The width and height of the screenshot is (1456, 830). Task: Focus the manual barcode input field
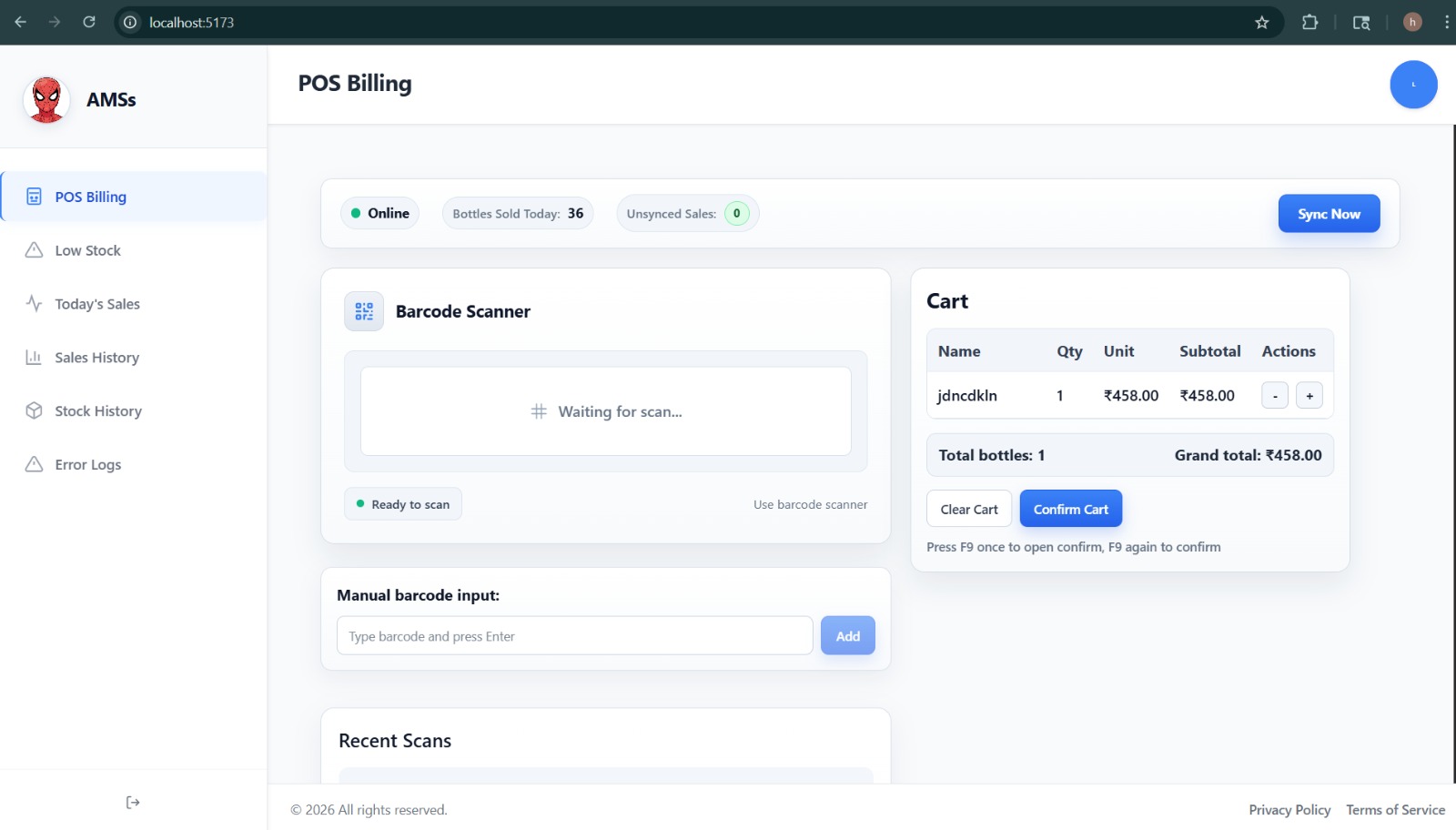tap(574, 636)
